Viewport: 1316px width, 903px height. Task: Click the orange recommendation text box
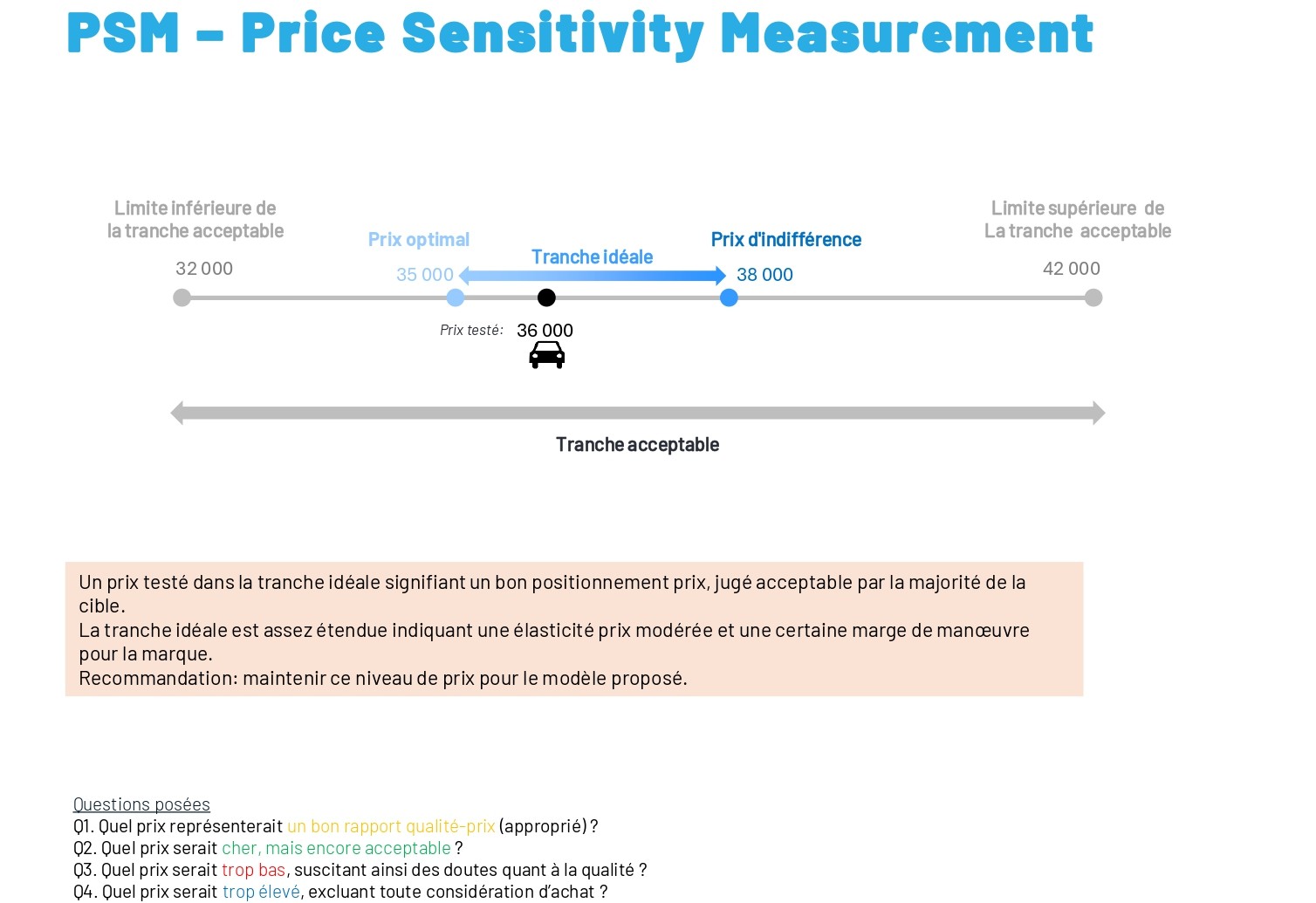(x=573, y=629)
